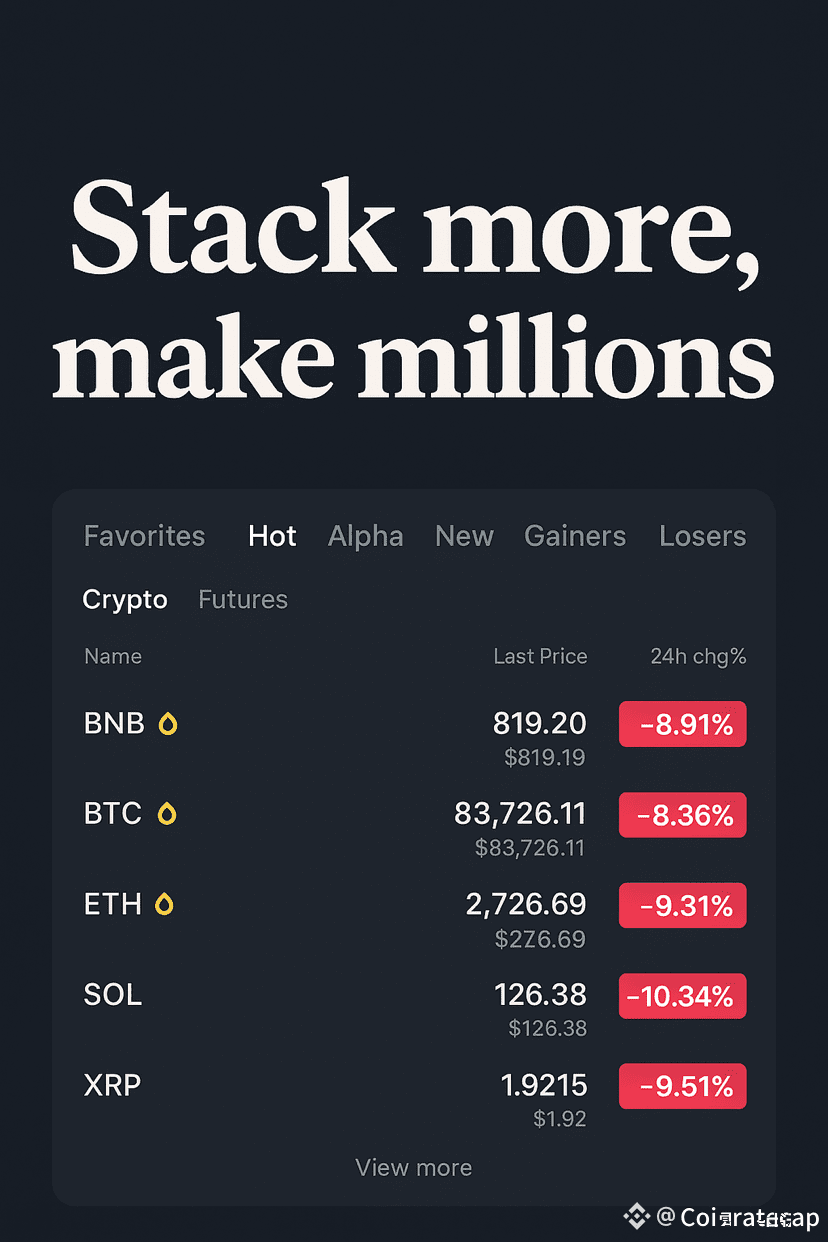828x1242 pixels.
Task: Open the BTC price 83,726.11
Action: [520, 814]
